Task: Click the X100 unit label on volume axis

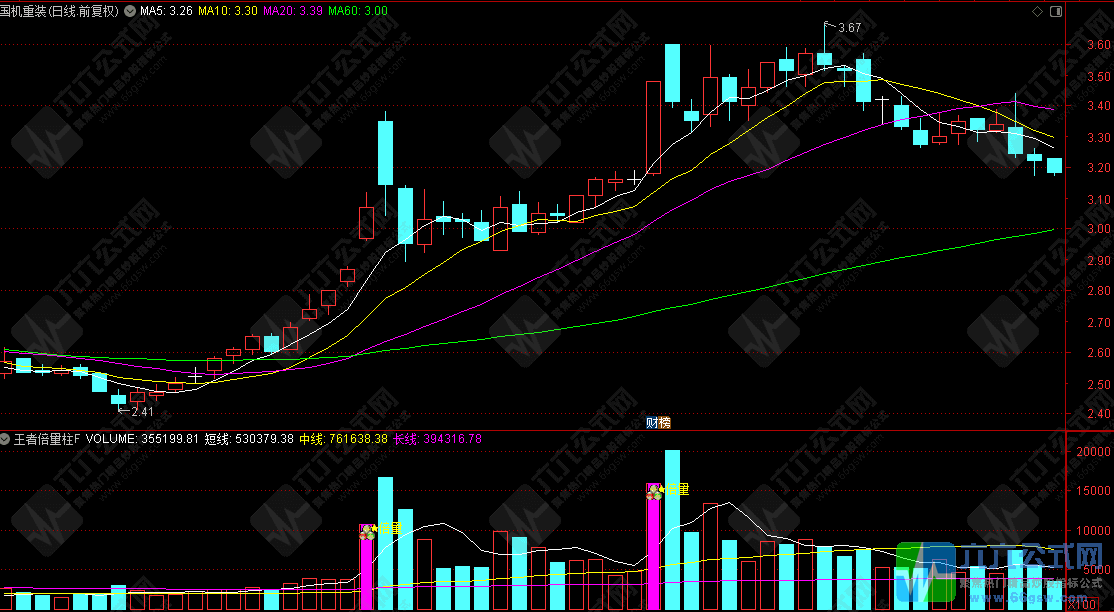Action: coord(1079,603)
